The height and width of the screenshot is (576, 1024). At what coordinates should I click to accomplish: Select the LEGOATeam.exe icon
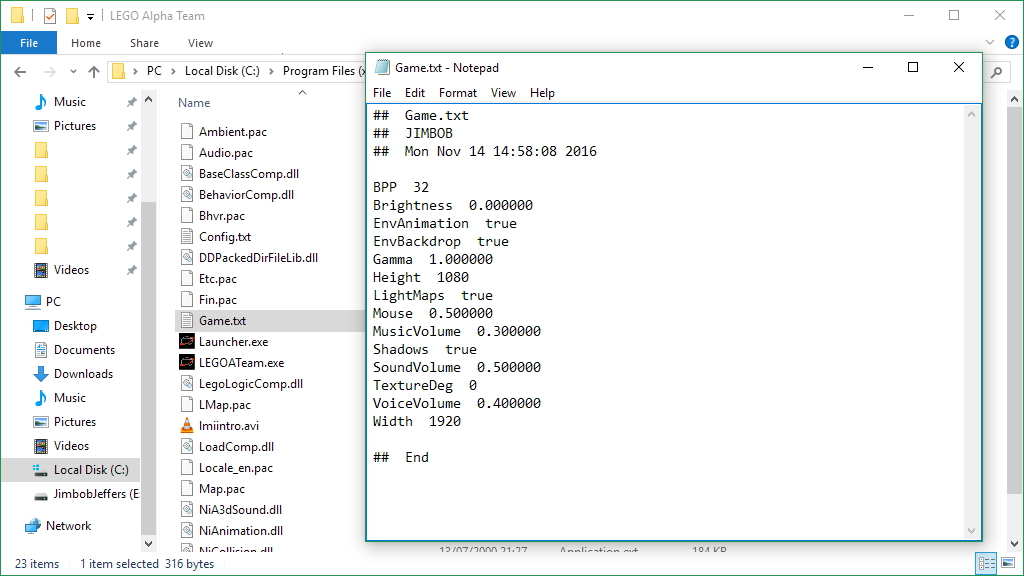pyautogui.click(x=187, y=362)
